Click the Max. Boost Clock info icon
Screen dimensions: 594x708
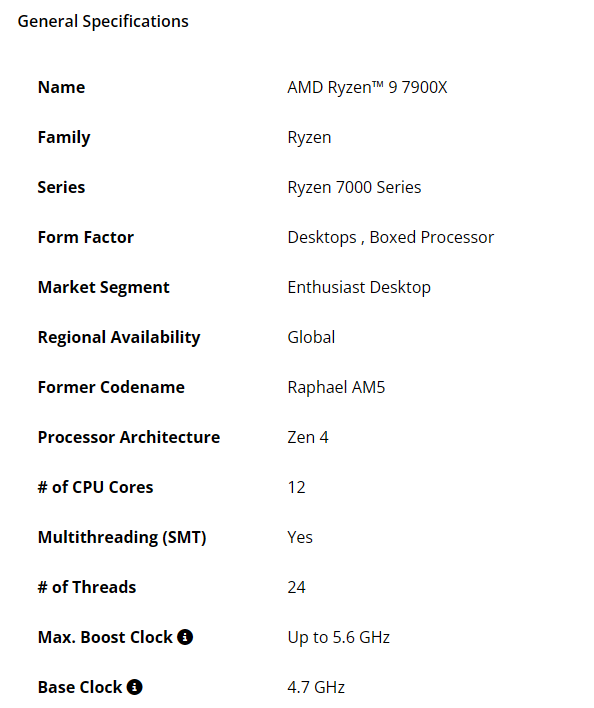[x=185, y=637]
